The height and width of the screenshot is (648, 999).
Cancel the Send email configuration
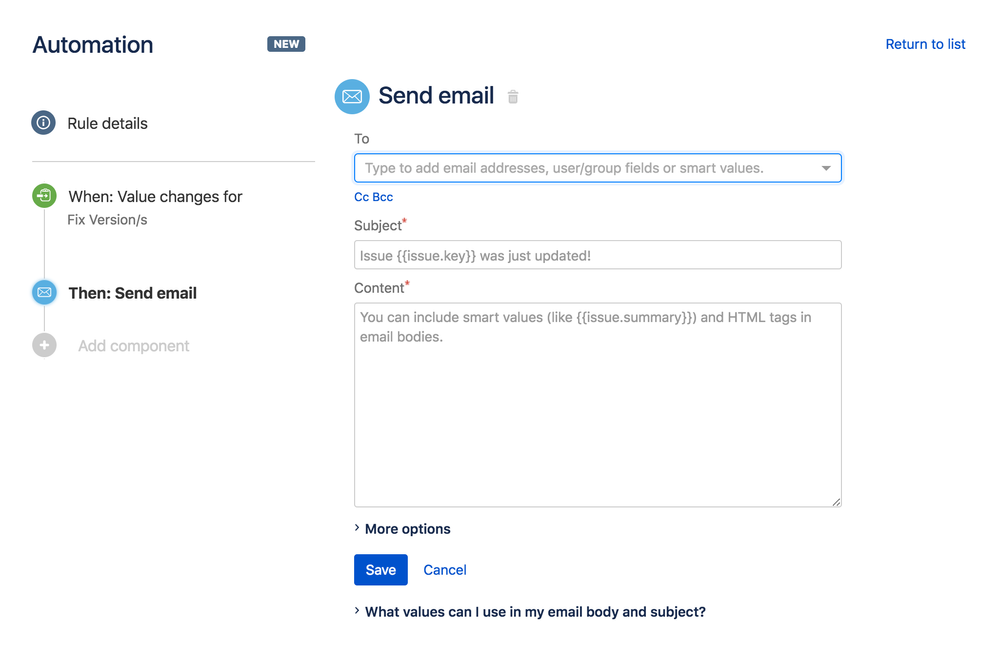click(x=444, y=569)
